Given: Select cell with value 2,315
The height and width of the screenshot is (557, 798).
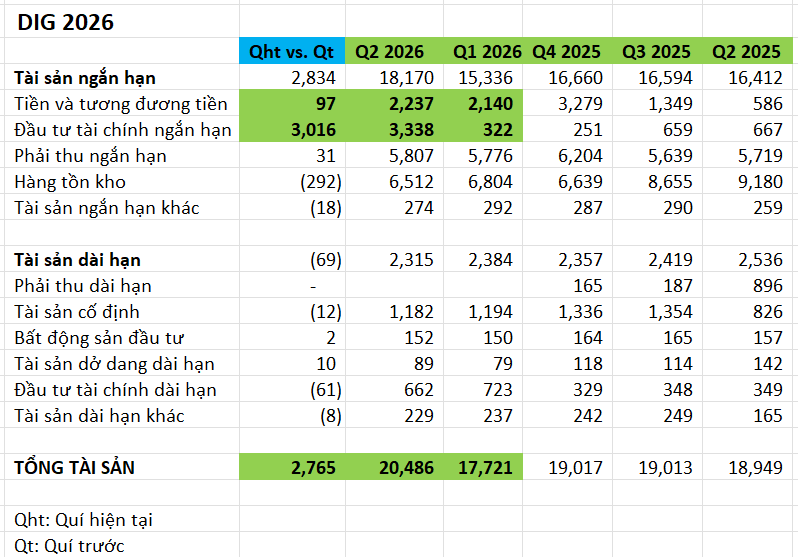Looking at the screenshot, I should (394, 259).
